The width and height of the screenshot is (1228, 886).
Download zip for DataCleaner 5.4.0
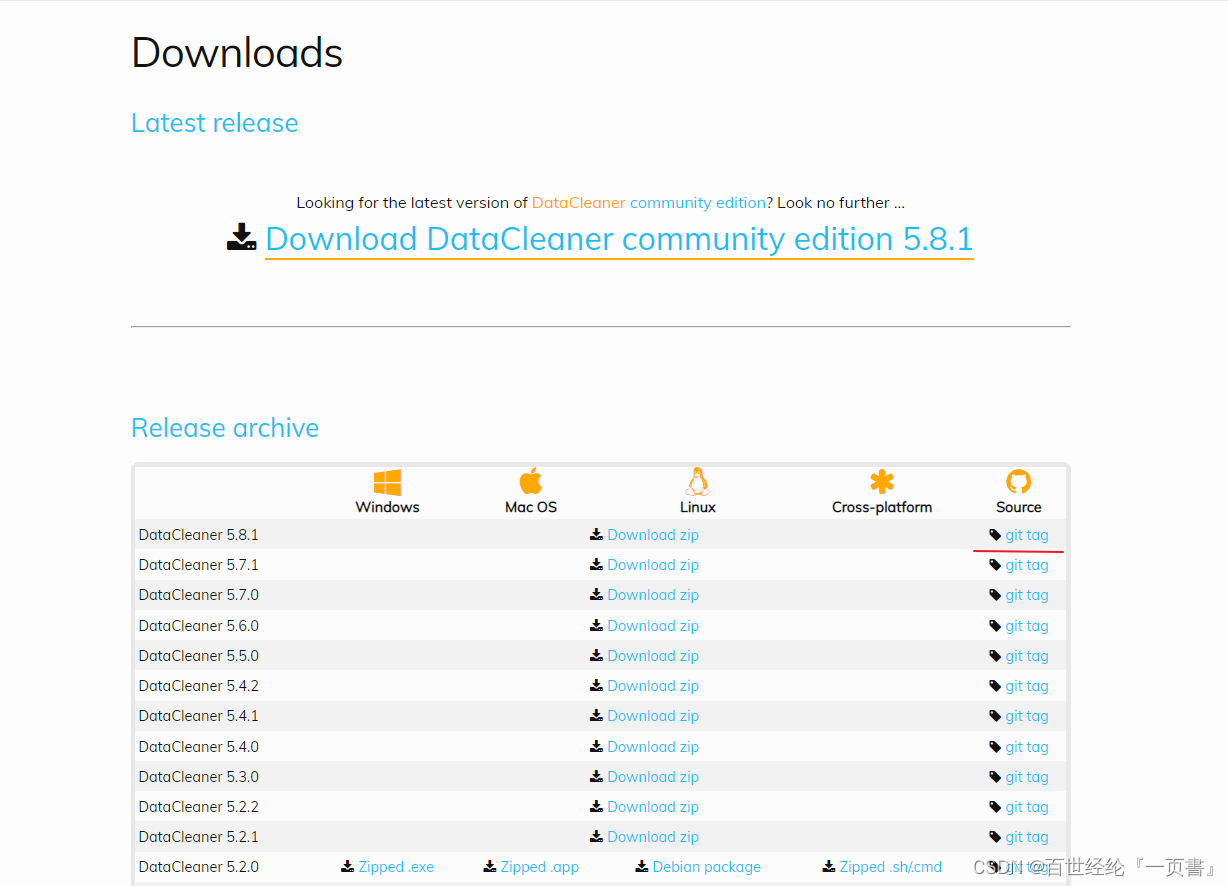pos(653,747)
